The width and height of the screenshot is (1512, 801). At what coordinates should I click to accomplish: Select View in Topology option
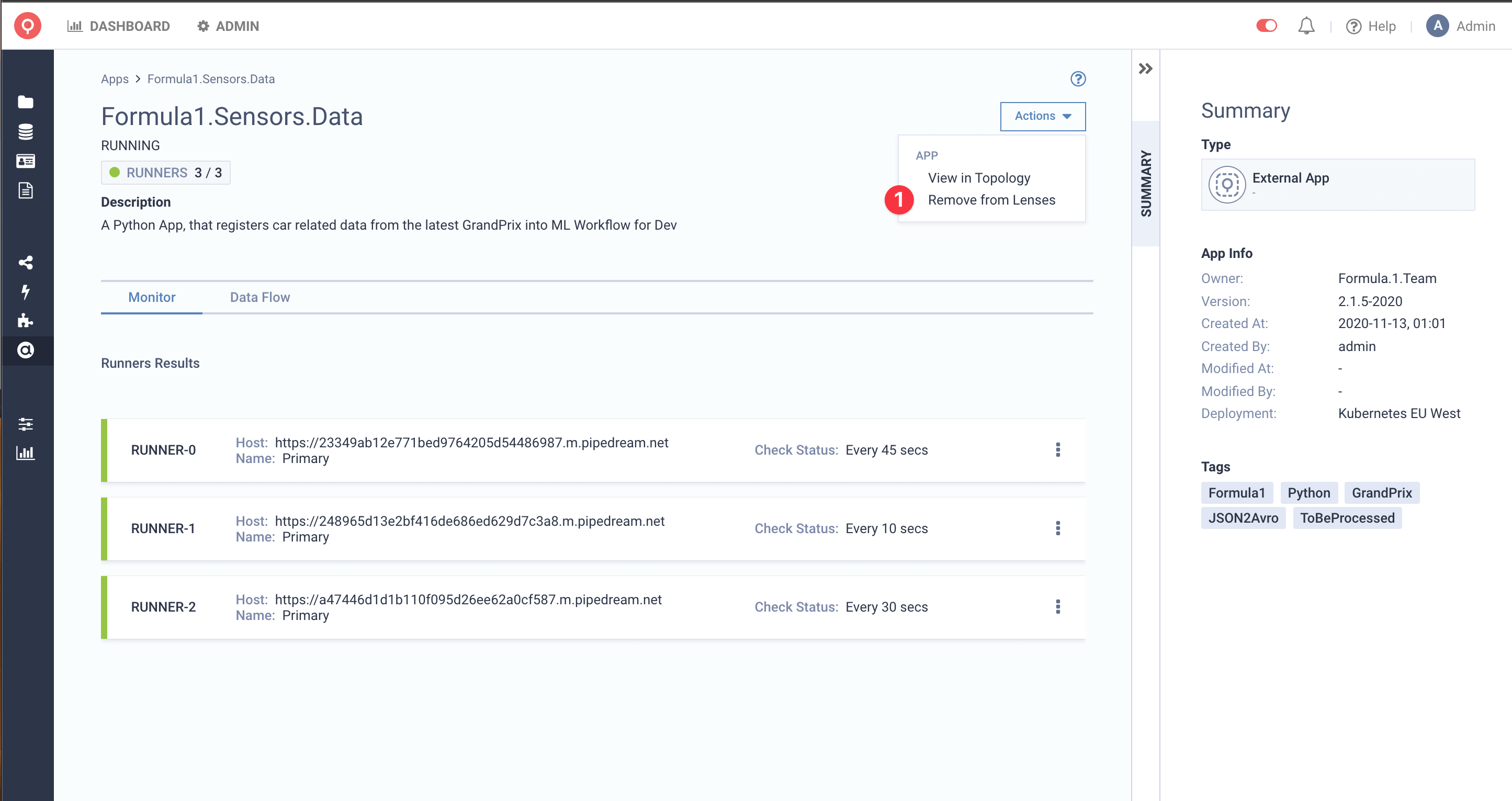click(980, 177)
